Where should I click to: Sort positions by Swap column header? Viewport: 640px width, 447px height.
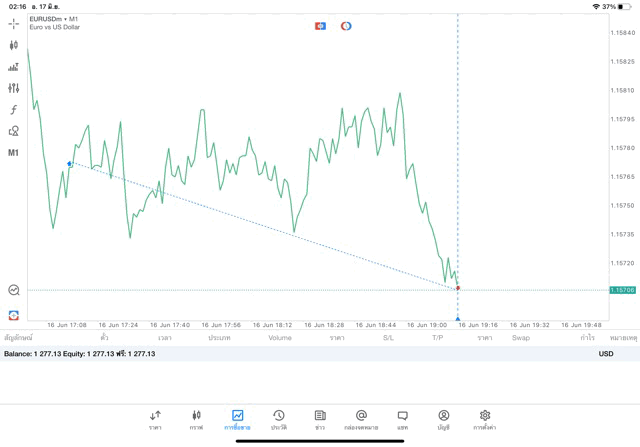521,338
